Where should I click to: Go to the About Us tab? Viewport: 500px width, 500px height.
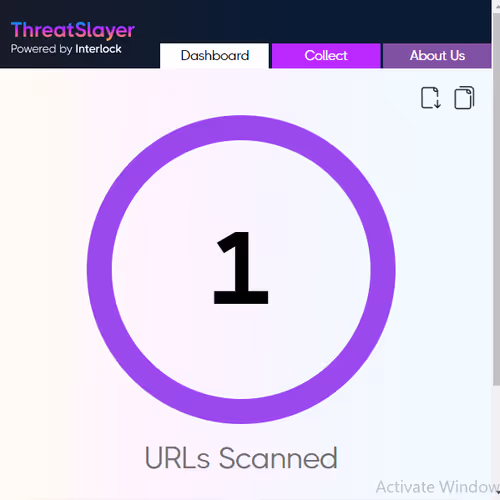click(437, 56)
